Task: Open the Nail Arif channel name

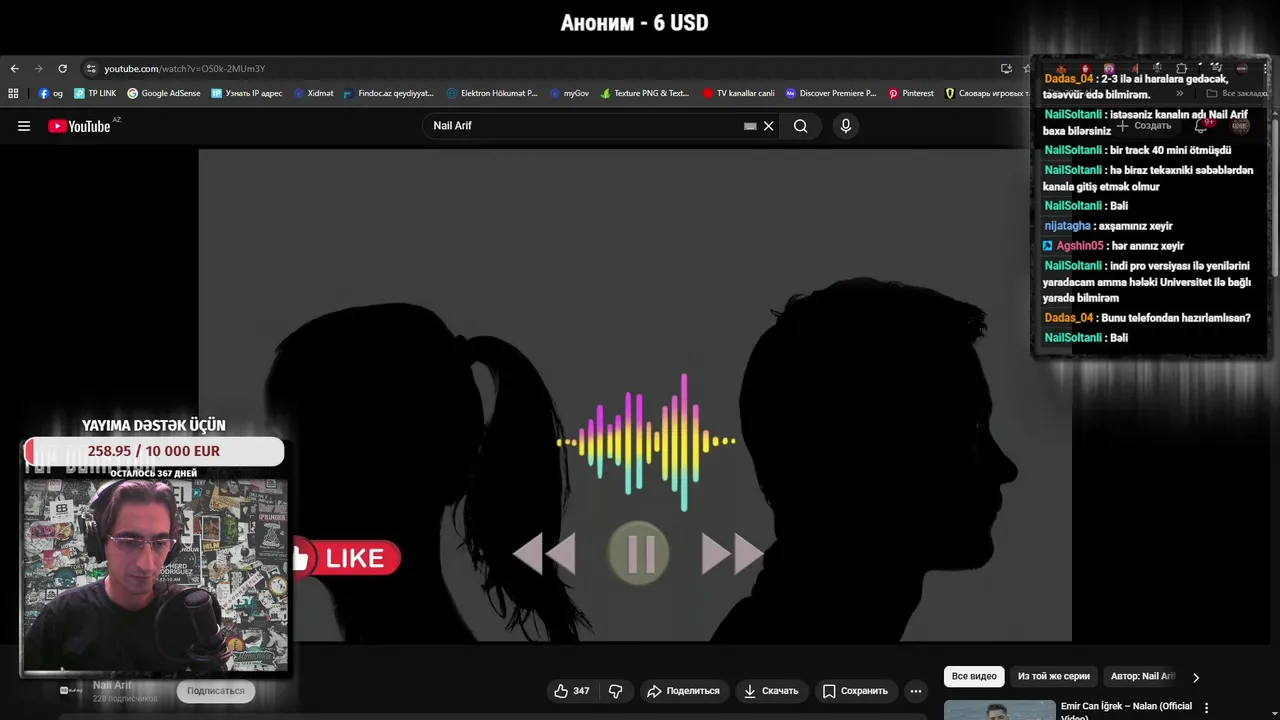Action: point(112,685)
